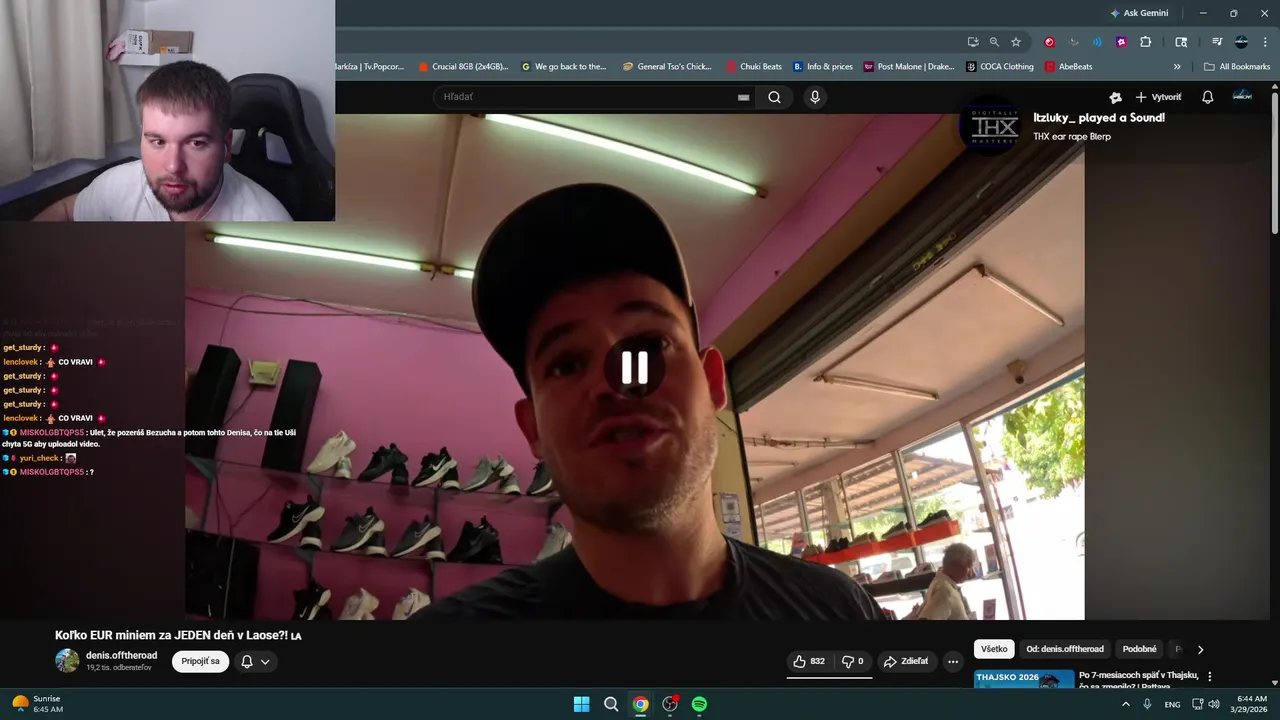The width and height of the screenshot is (1280, 720).
Task: Open the denis.offtheroad channel name link
Action: click(121, 655)
